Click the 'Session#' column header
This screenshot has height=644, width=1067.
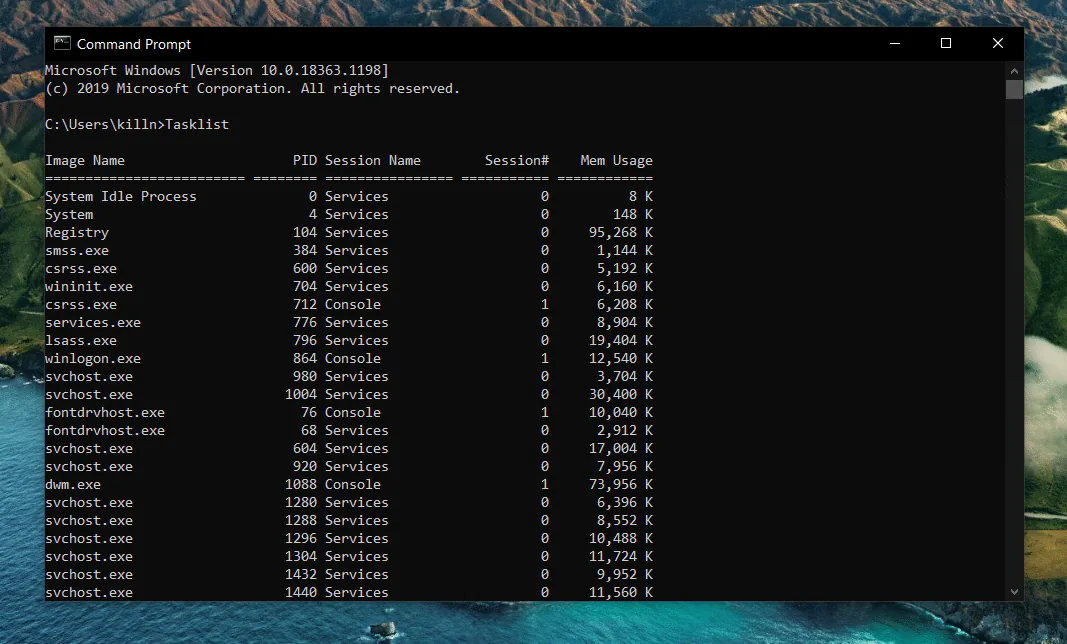[x=516, y=161]
